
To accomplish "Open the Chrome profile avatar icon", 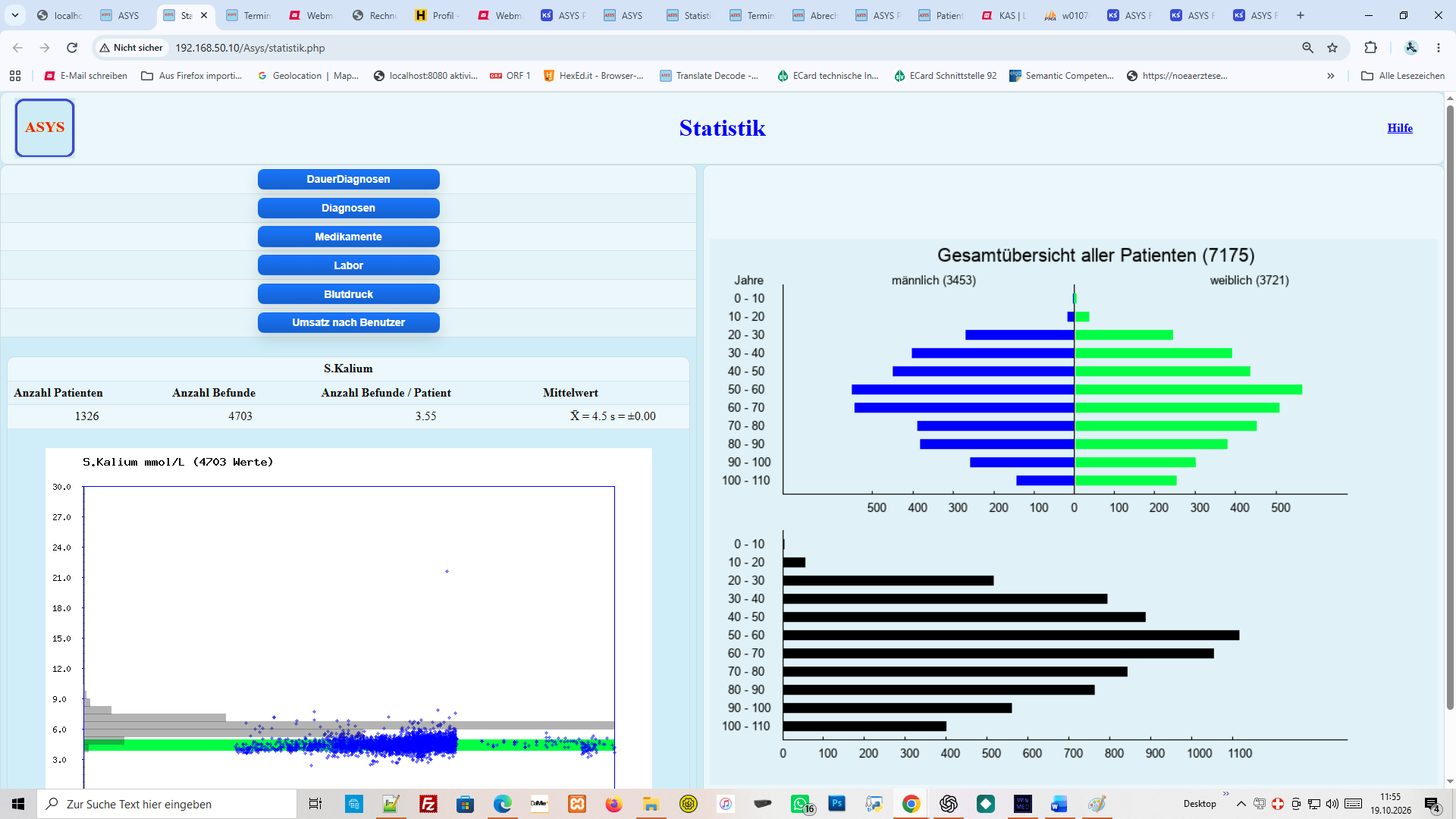I will (1411, 48).
